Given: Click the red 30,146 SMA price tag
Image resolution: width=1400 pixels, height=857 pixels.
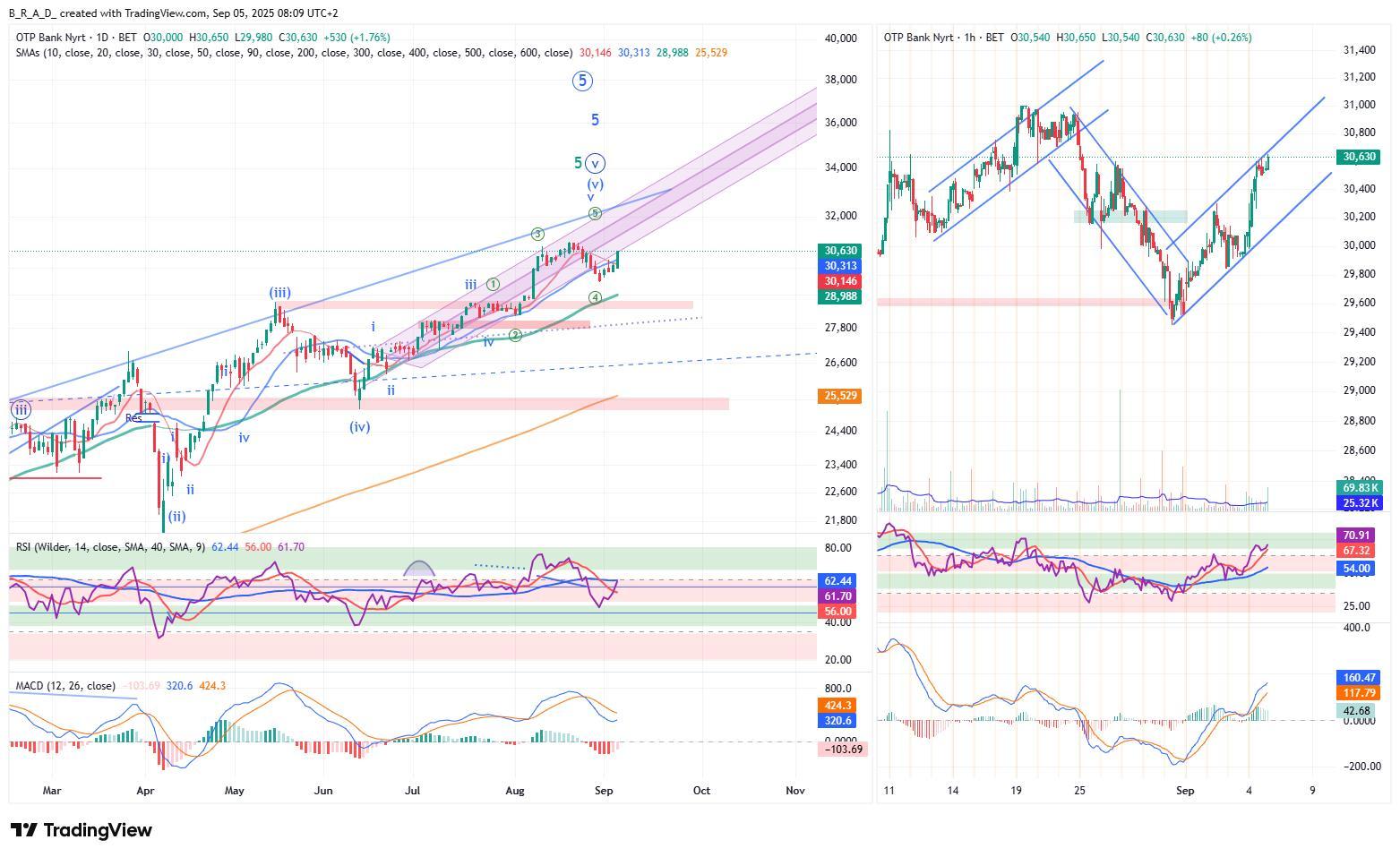Looking at the screenshot, I should click(x=840, y=281).
